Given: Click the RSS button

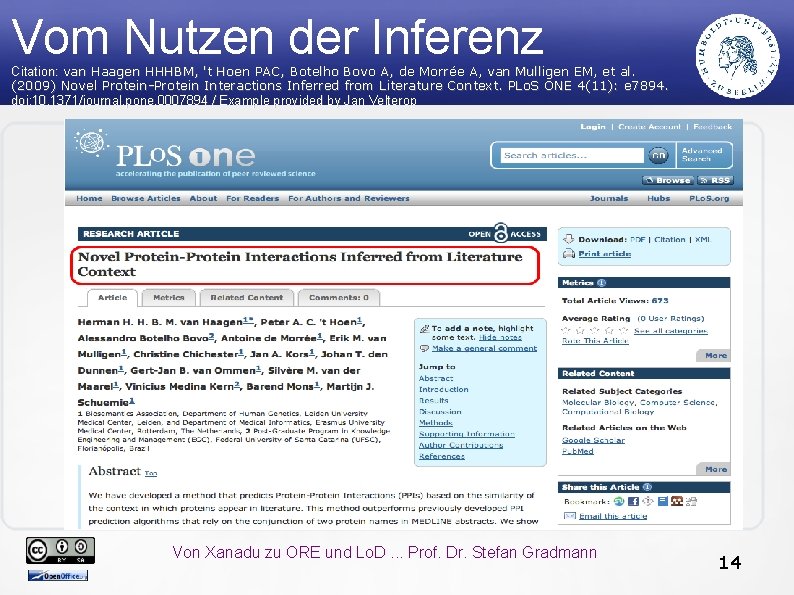Looking at the screenshot, I should click(x=715, y=180).
